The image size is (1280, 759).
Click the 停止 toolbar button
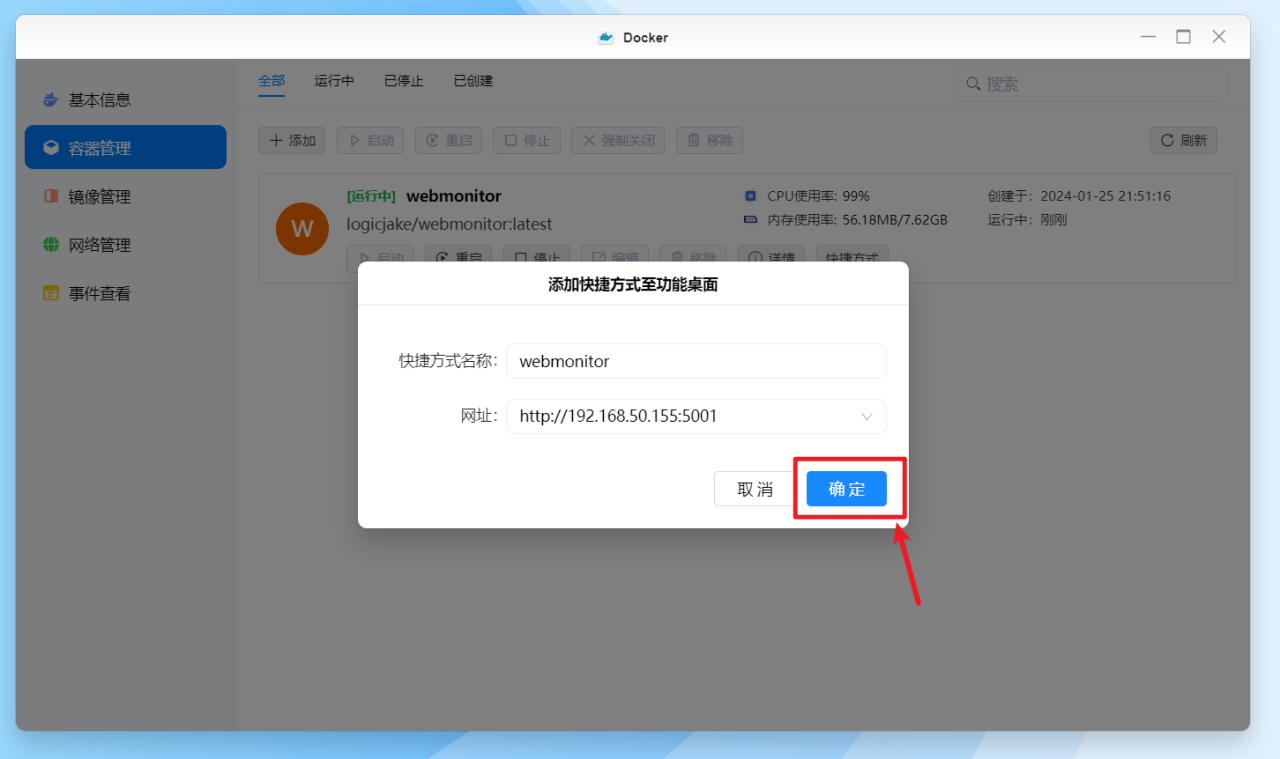(x=526, y=140)
